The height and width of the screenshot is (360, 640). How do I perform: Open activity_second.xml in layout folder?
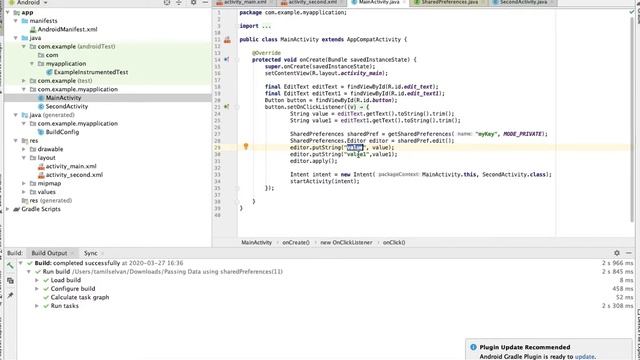coord(74,175)
